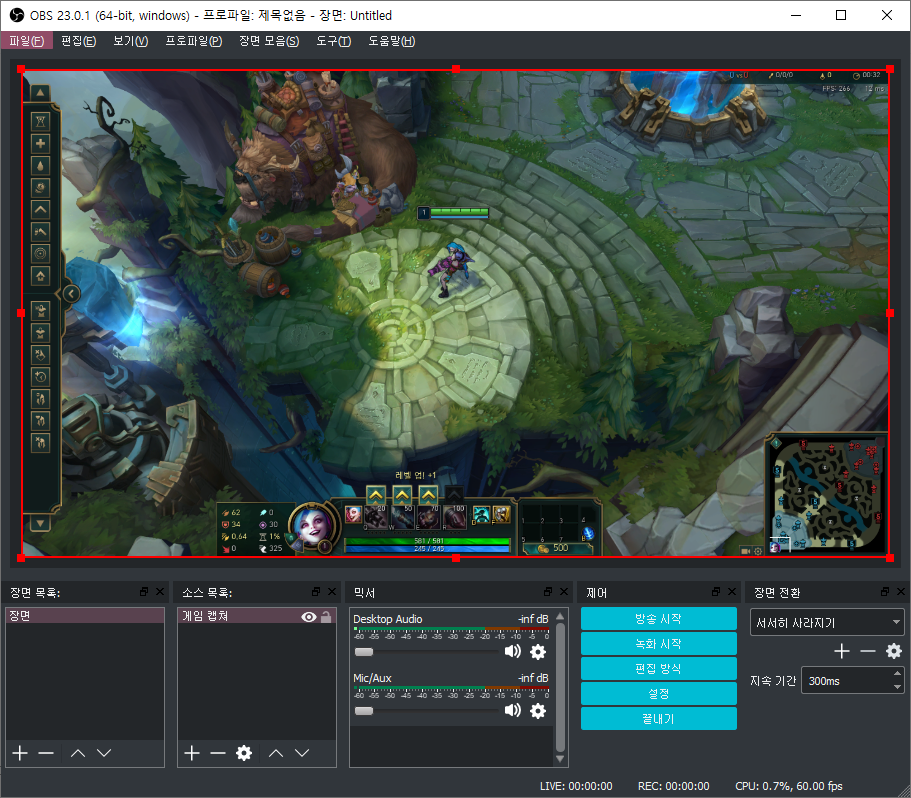Click the mixer scrollbar down arrow
The height and width of the screenshot is (798, 911).
pos(560,759)
